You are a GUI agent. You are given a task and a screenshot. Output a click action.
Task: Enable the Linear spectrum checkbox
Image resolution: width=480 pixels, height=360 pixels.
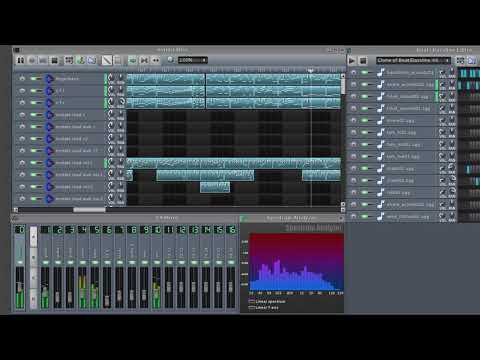pos(252,301)
